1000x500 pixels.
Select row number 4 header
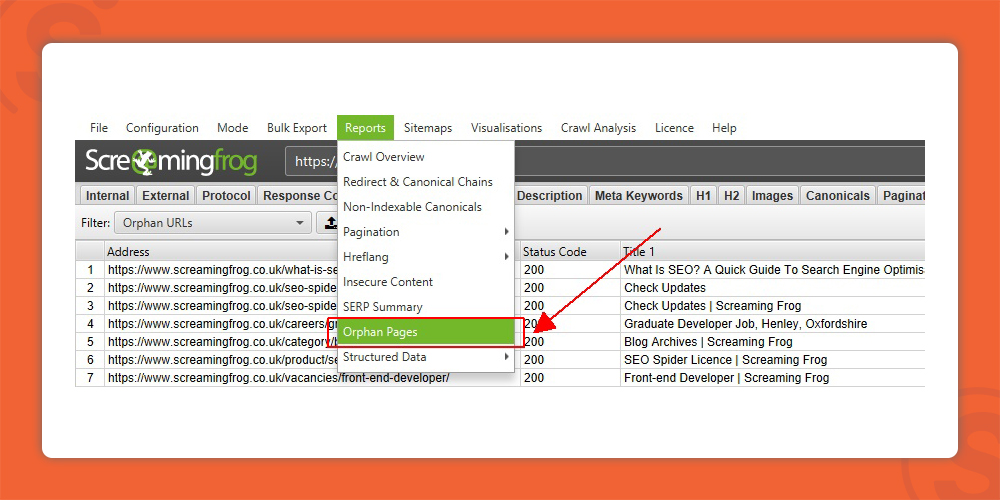90,324
